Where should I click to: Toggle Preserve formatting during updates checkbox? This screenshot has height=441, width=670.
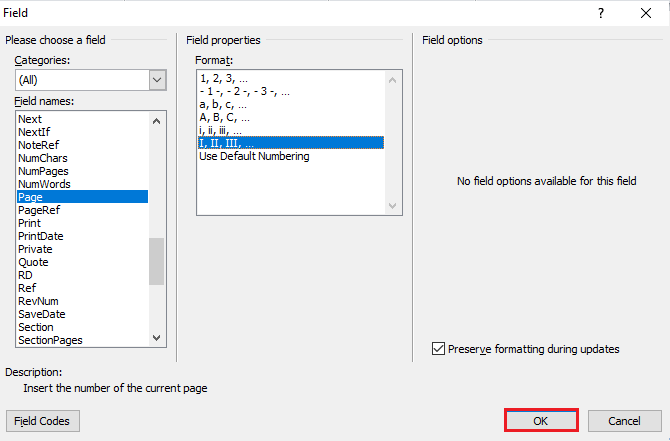[x=438, y=349]
